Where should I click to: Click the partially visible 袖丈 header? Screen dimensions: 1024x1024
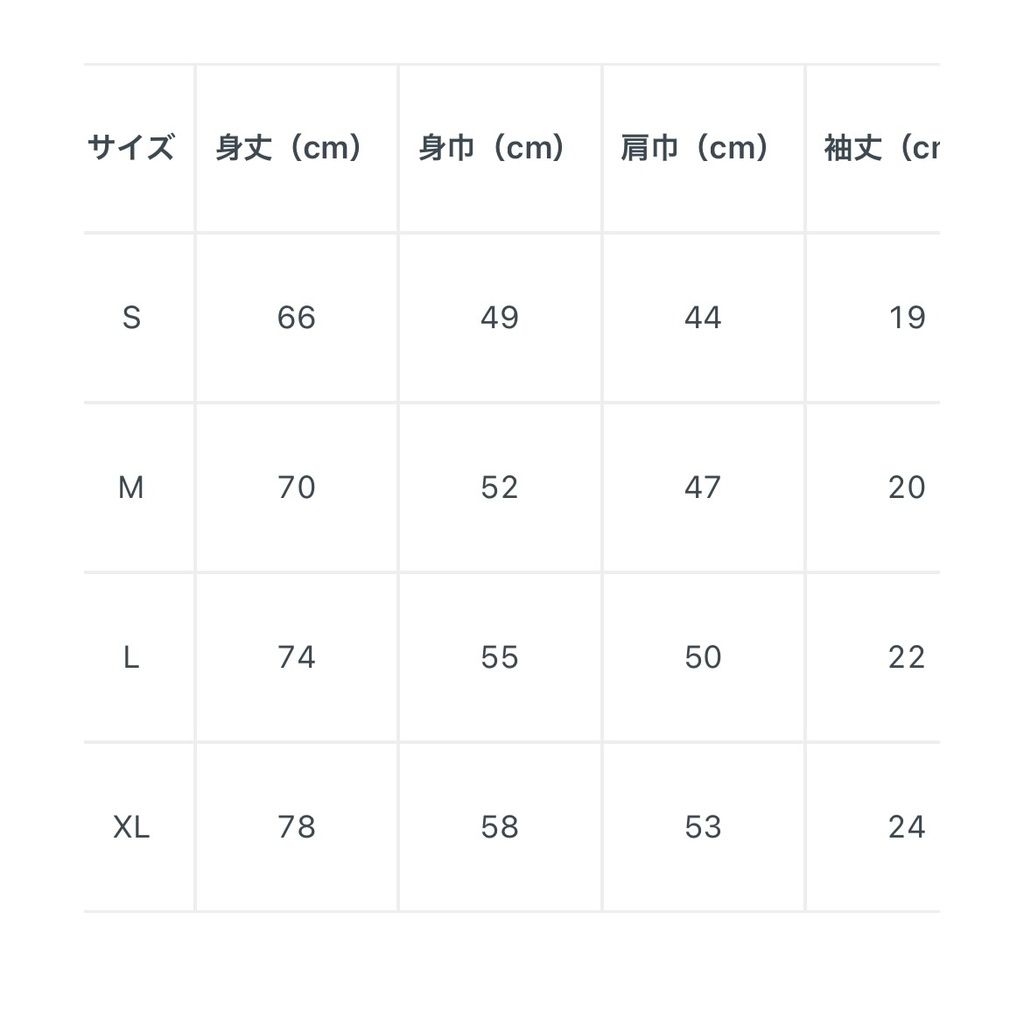click(x=881, y=148)
